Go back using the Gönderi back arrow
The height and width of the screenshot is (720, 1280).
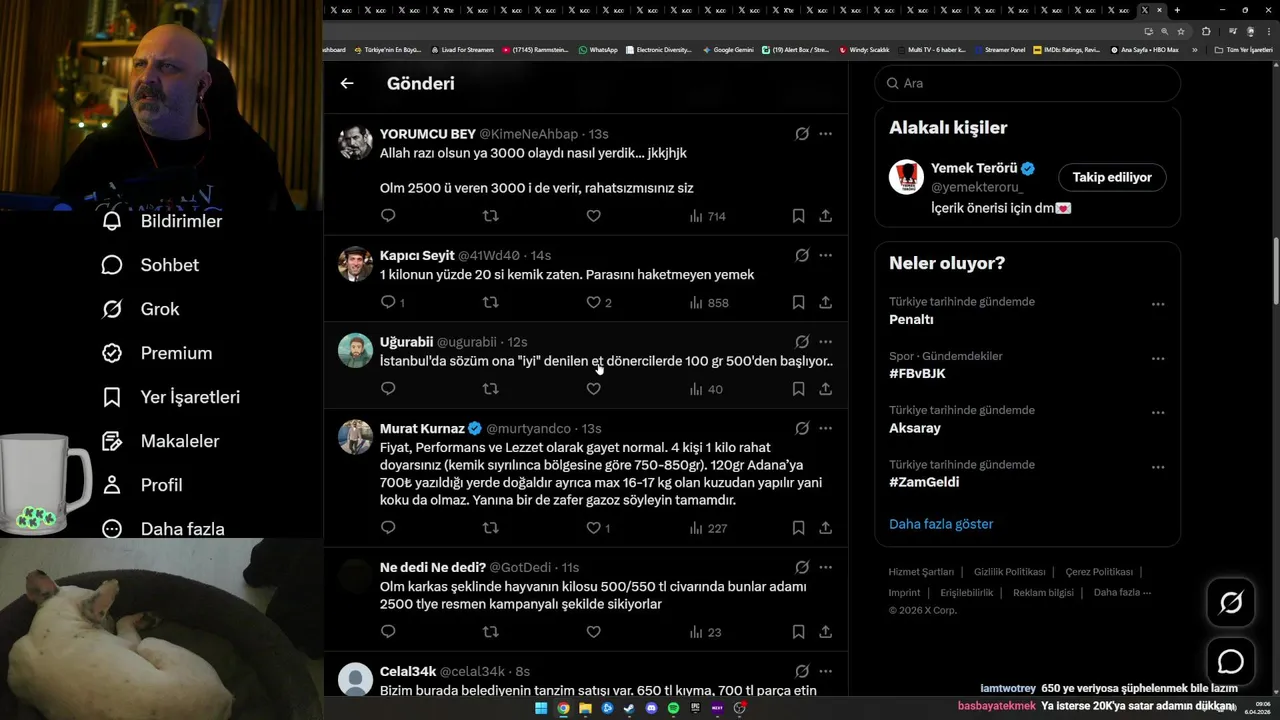tap(347, 84)
